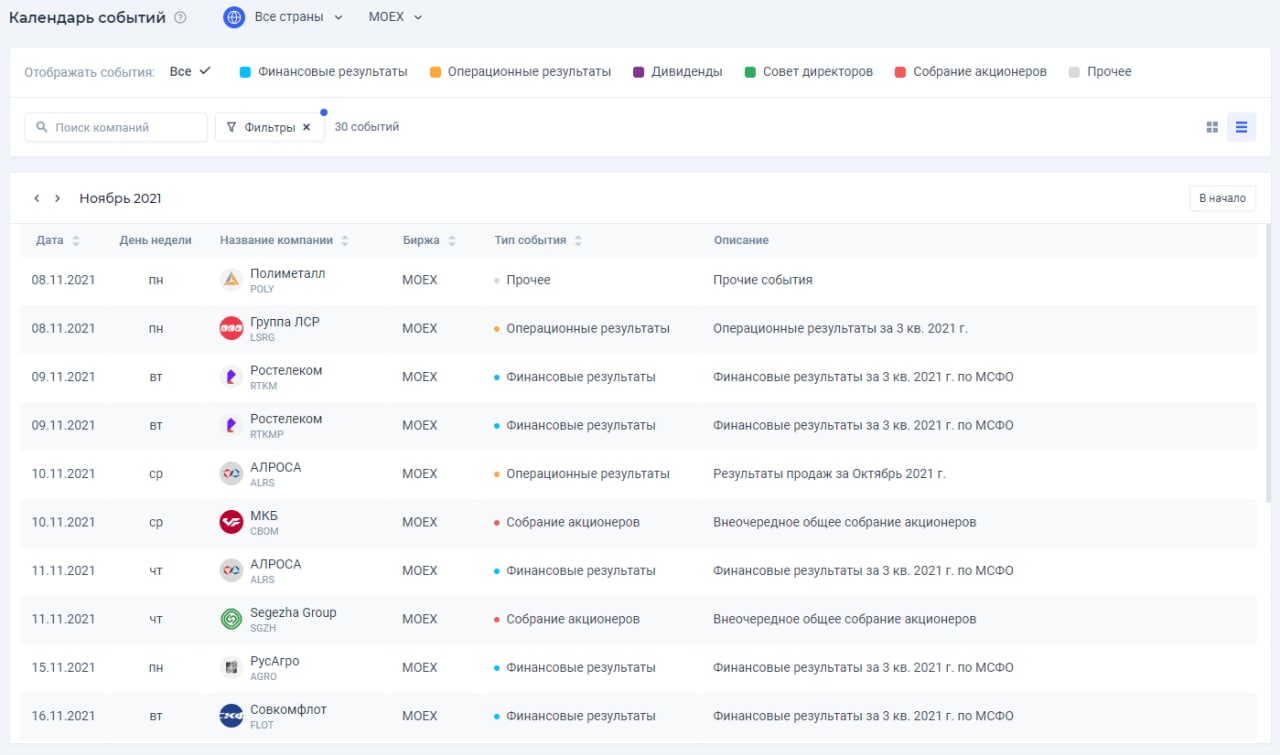Screen dimensions: 1280x755
Task: Click the CBOM ticker text
Action: [264, 532]
